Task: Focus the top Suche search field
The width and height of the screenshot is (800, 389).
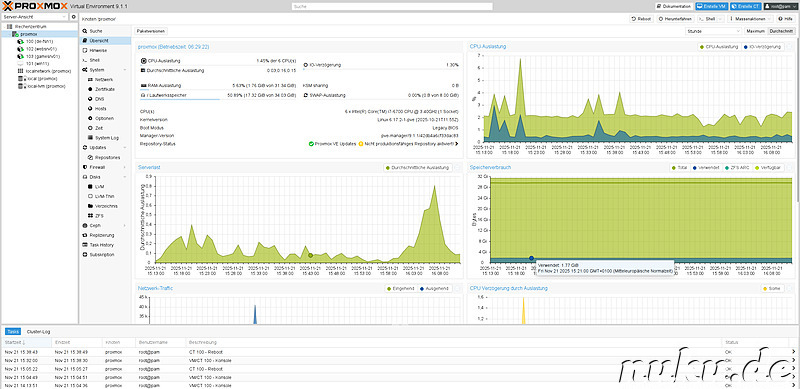Action: click(392, 6)
